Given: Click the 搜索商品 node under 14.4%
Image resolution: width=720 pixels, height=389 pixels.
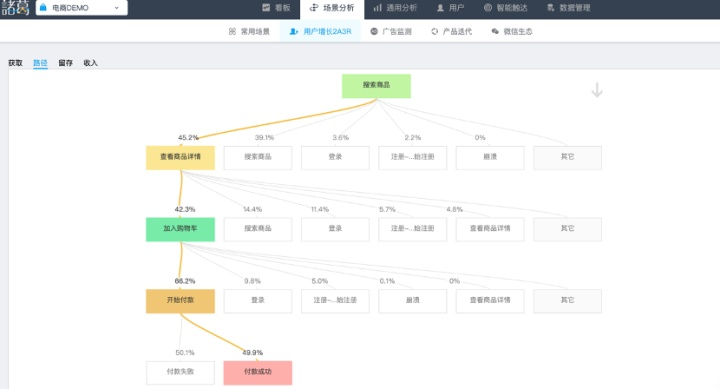Looking at the screenshot, I should (258, 230).
